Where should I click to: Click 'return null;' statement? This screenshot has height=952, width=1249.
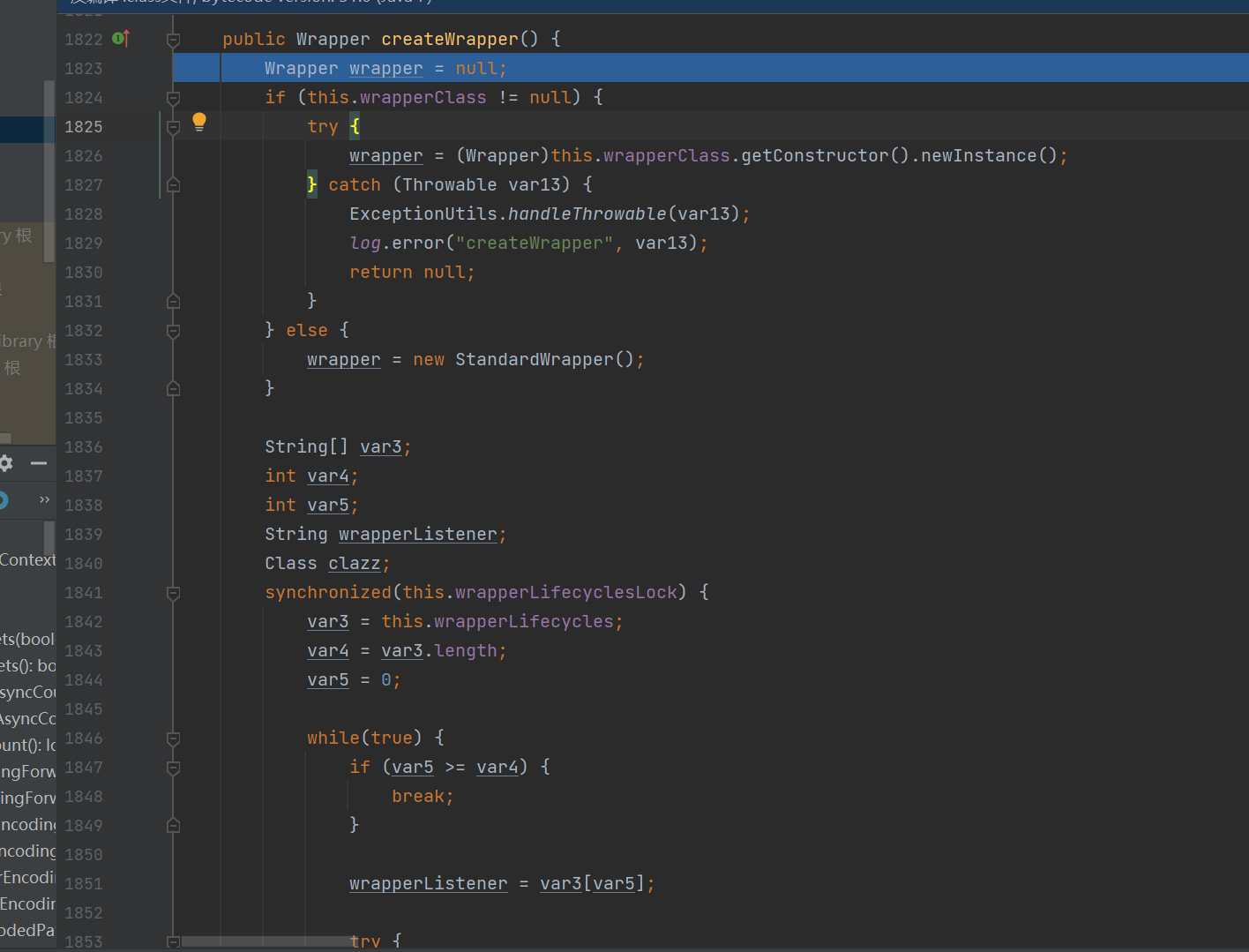click(412, 272)
